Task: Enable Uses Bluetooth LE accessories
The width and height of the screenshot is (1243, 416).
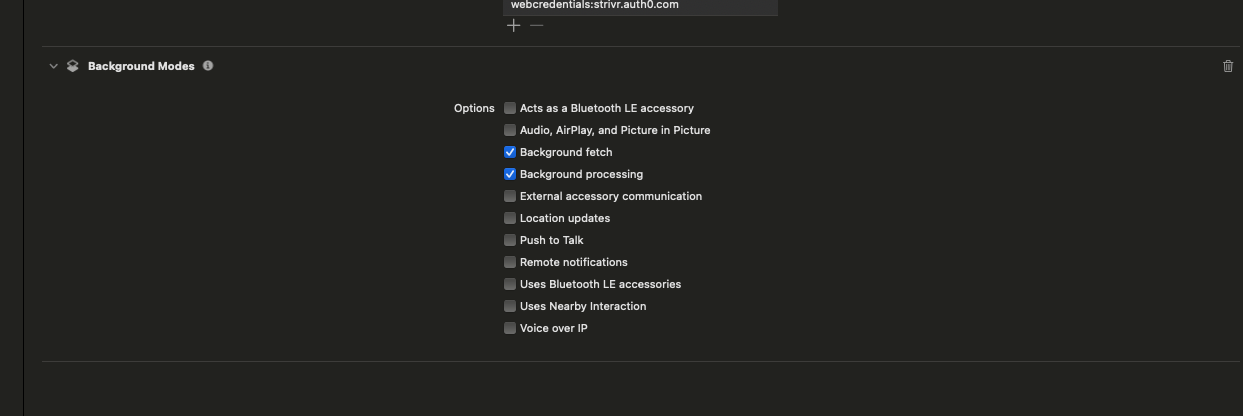Action: click(x=510, y=284)
